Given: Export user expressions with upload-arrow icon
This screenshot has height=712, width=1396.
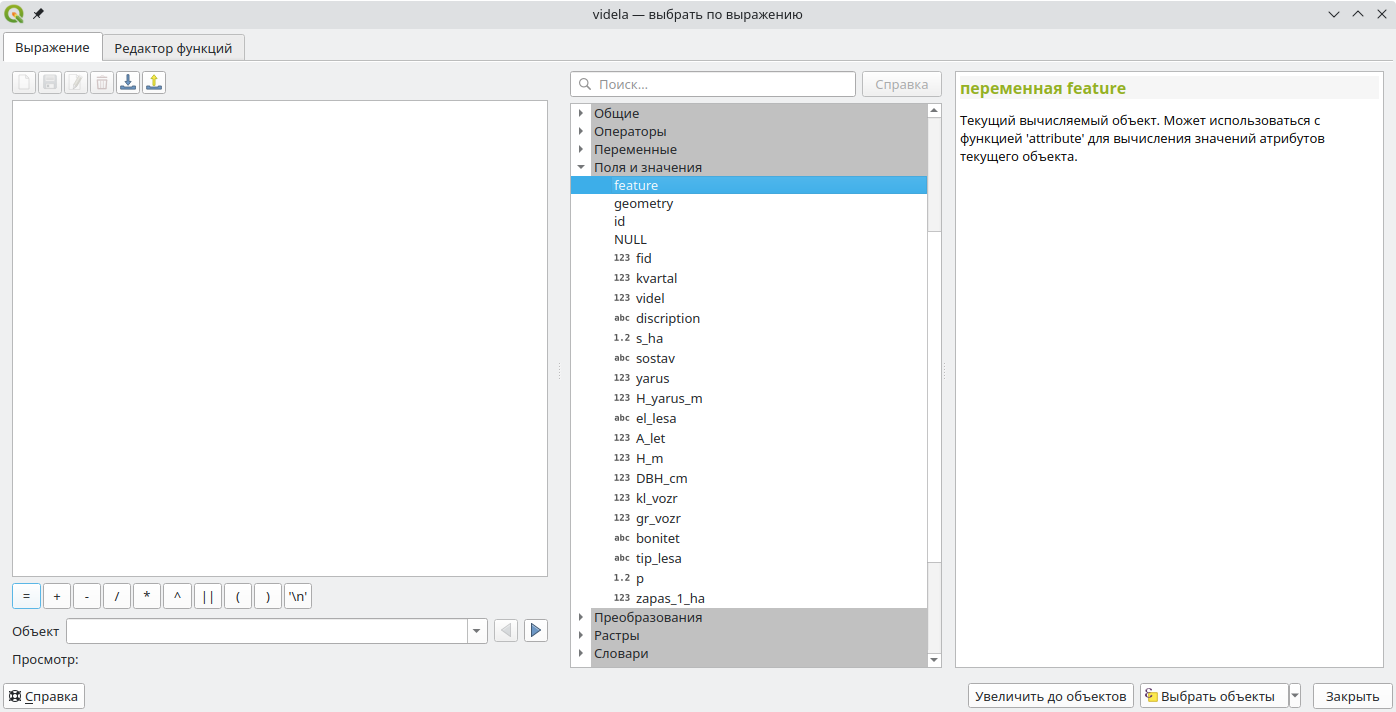Looking at the screenshot, I should tap(154, 83).
